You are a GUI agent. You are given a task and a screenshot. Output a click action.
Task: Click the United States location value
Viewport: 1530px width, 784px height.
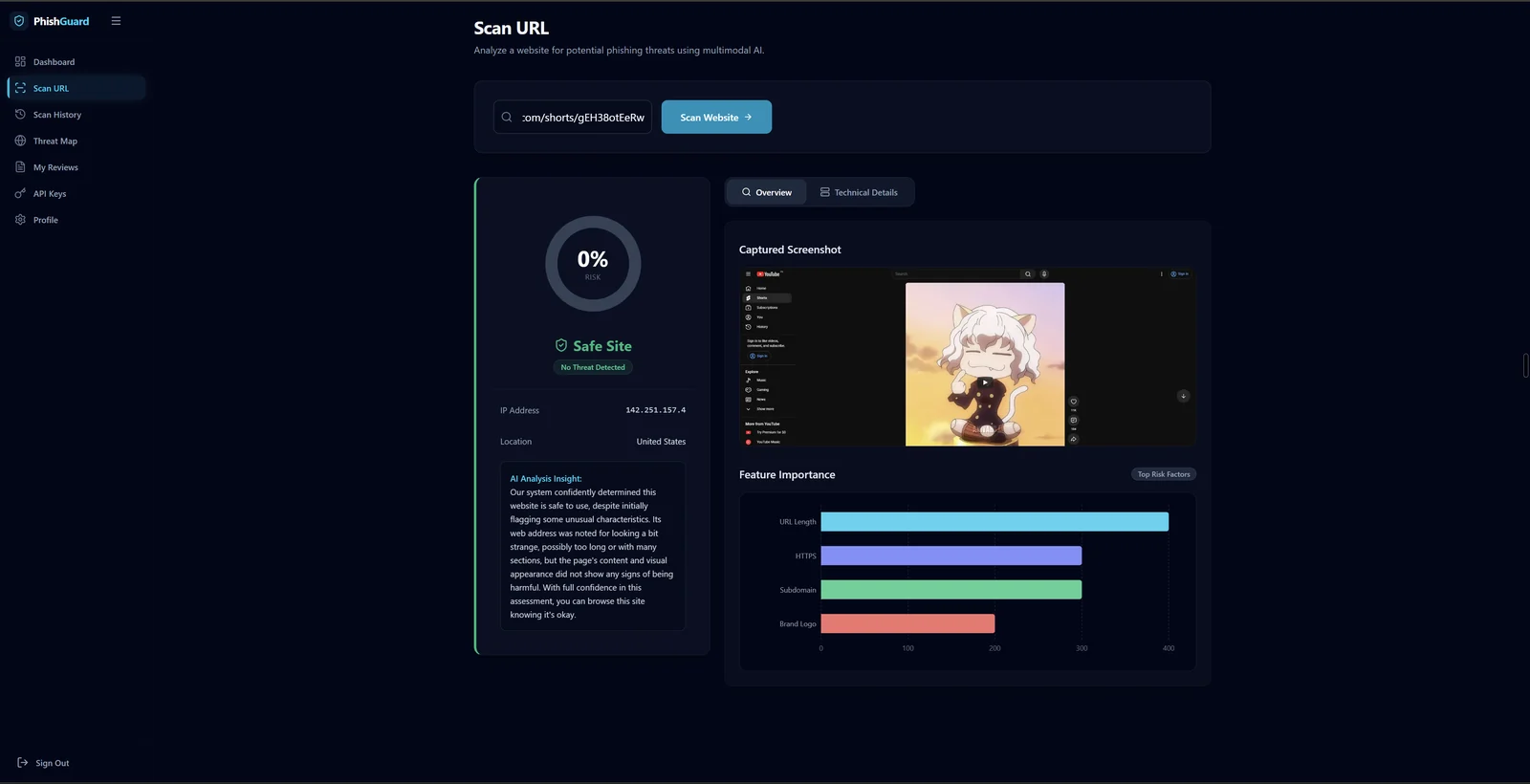click(x=661, y=442)
